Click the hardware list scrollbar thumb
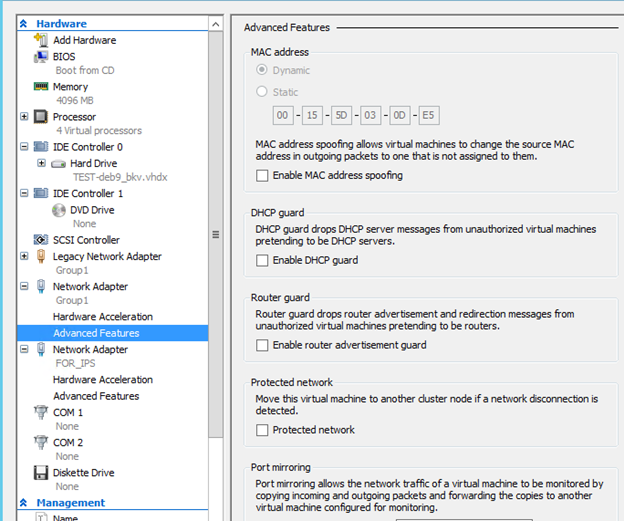 point(215,234)
